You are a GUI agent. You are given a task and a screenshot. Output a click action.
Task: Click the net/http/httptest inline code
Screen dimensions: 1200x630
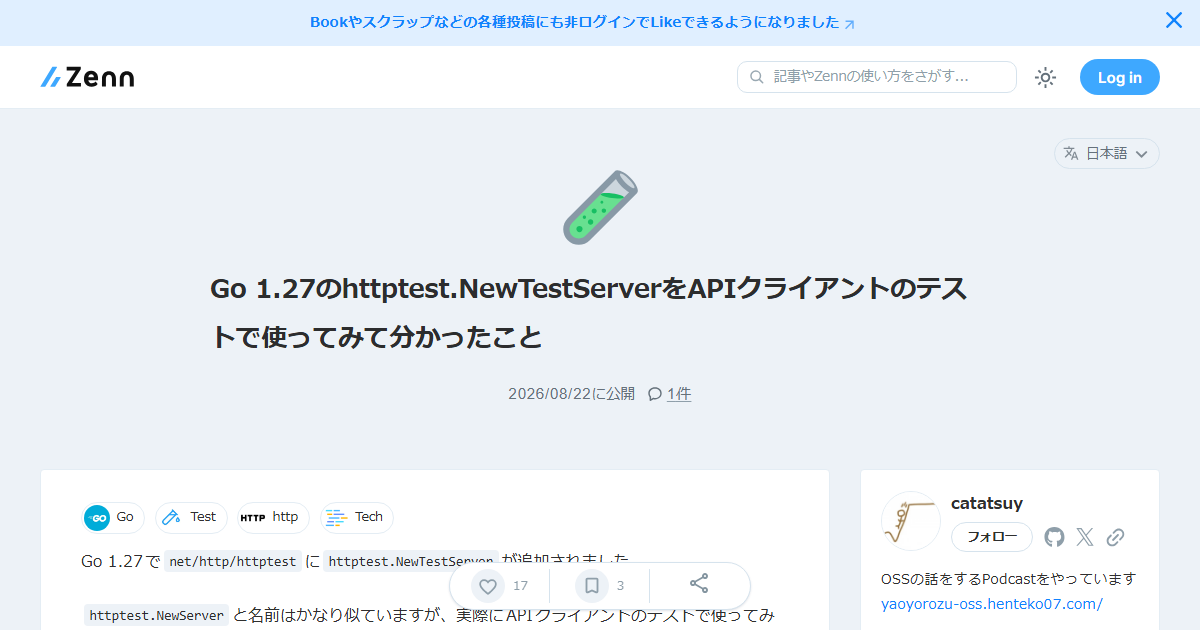pos(233,561)
